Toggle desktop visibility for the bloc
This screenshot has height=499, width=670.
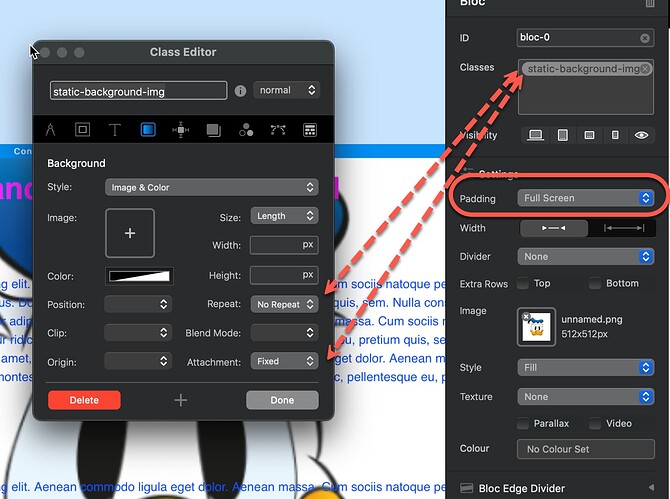pos(535,135)
